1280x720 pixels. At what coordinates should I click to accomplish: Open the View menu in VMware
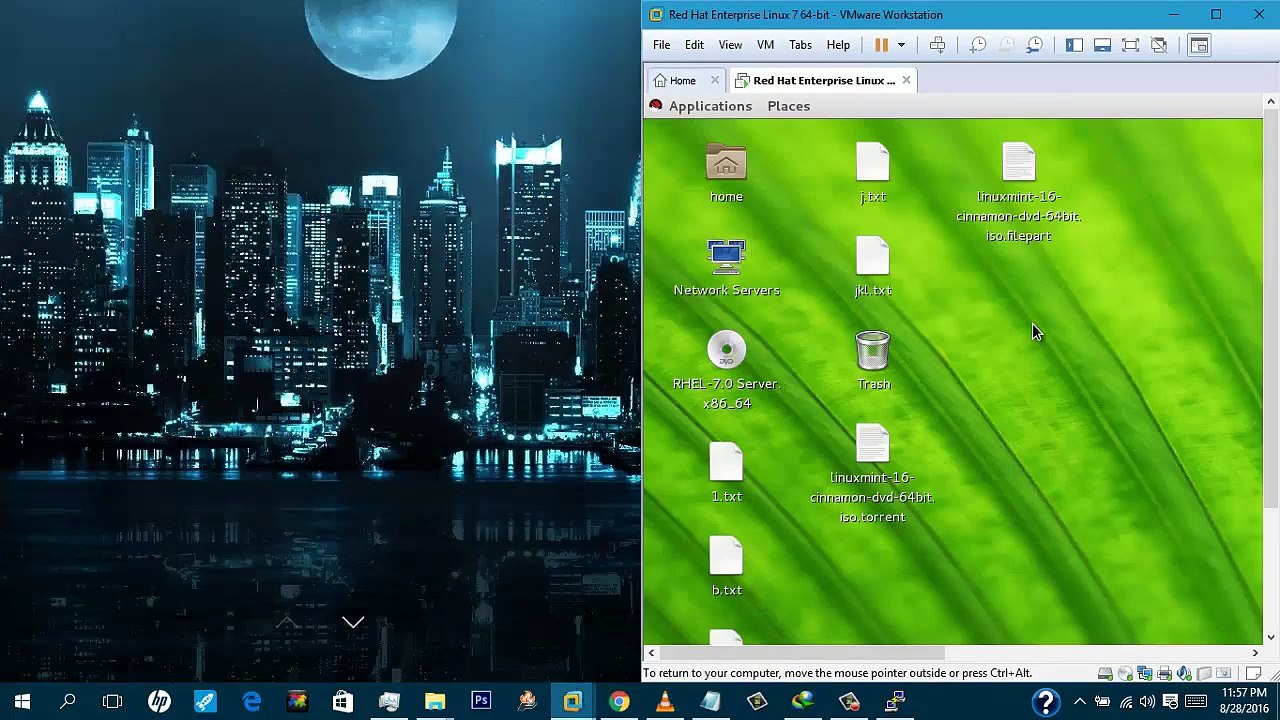730,45
